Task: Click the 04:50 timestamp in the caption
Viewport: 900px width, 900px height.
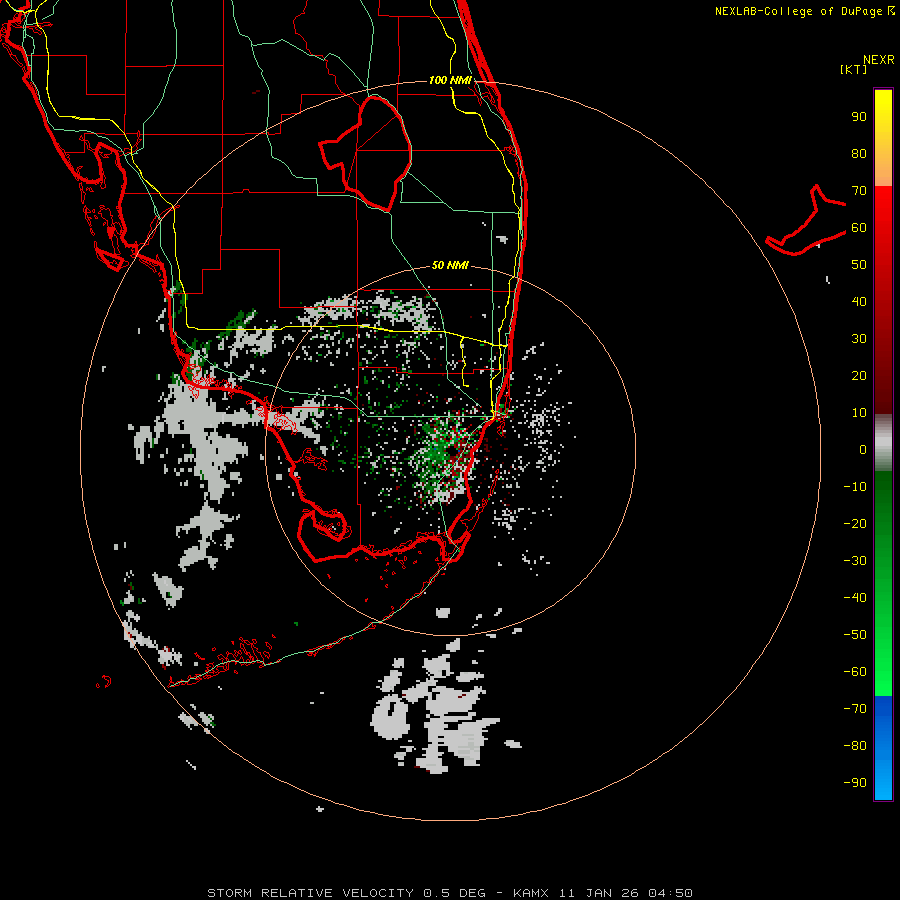Action: point(670,893)
